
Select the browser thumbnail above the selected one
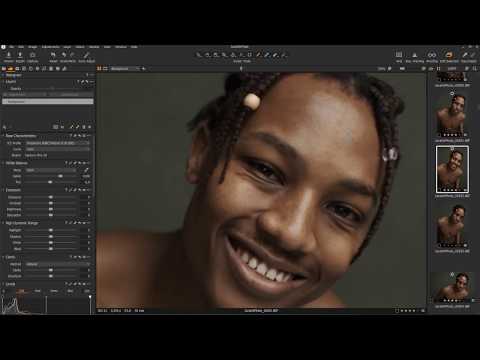pyautogui.click(x=452, y=116)
